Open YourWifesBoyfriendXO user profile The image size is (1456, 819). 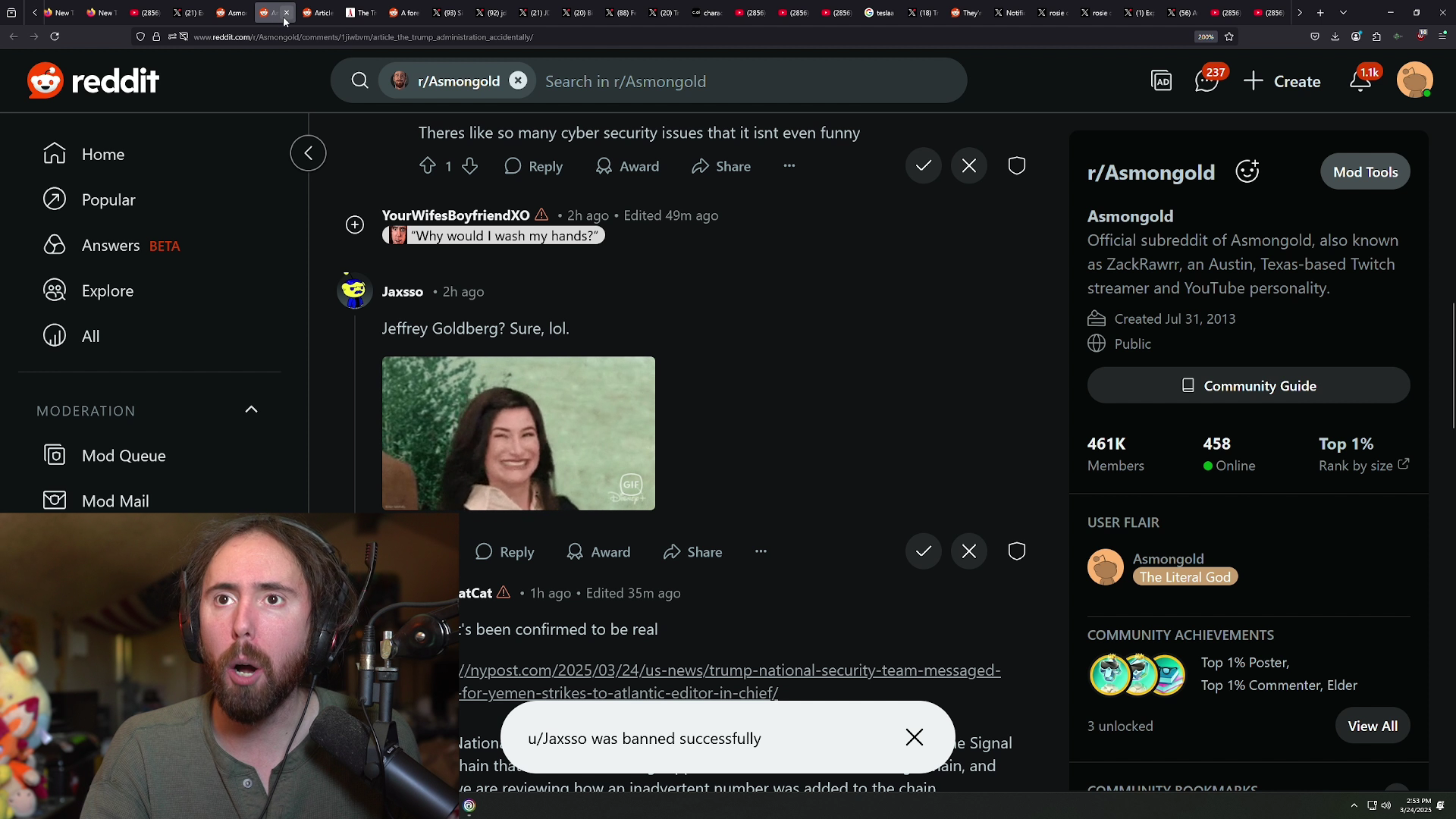click(456, 215)
